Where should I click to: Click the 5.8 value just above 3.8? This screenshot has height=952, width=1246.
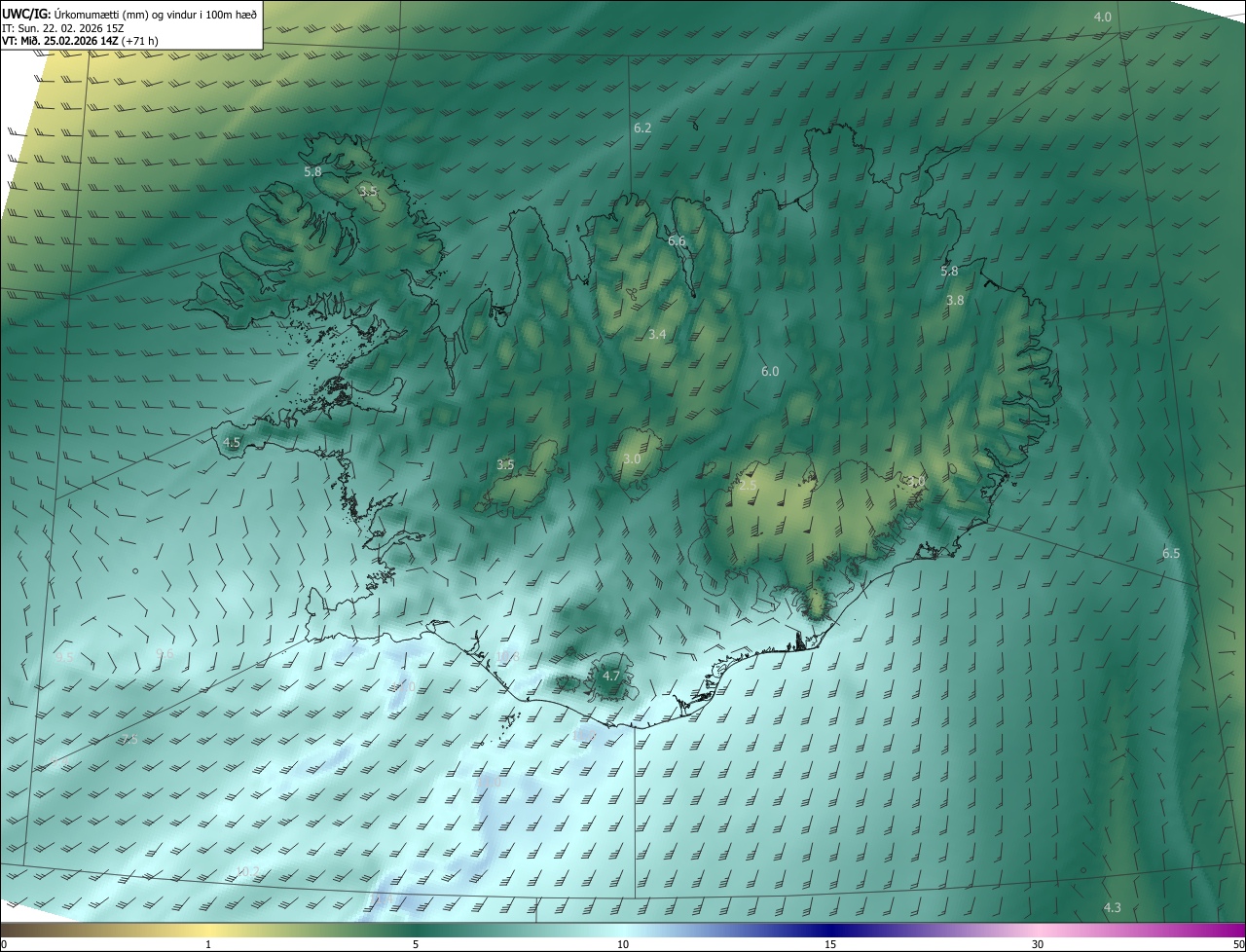coord(949,272)
